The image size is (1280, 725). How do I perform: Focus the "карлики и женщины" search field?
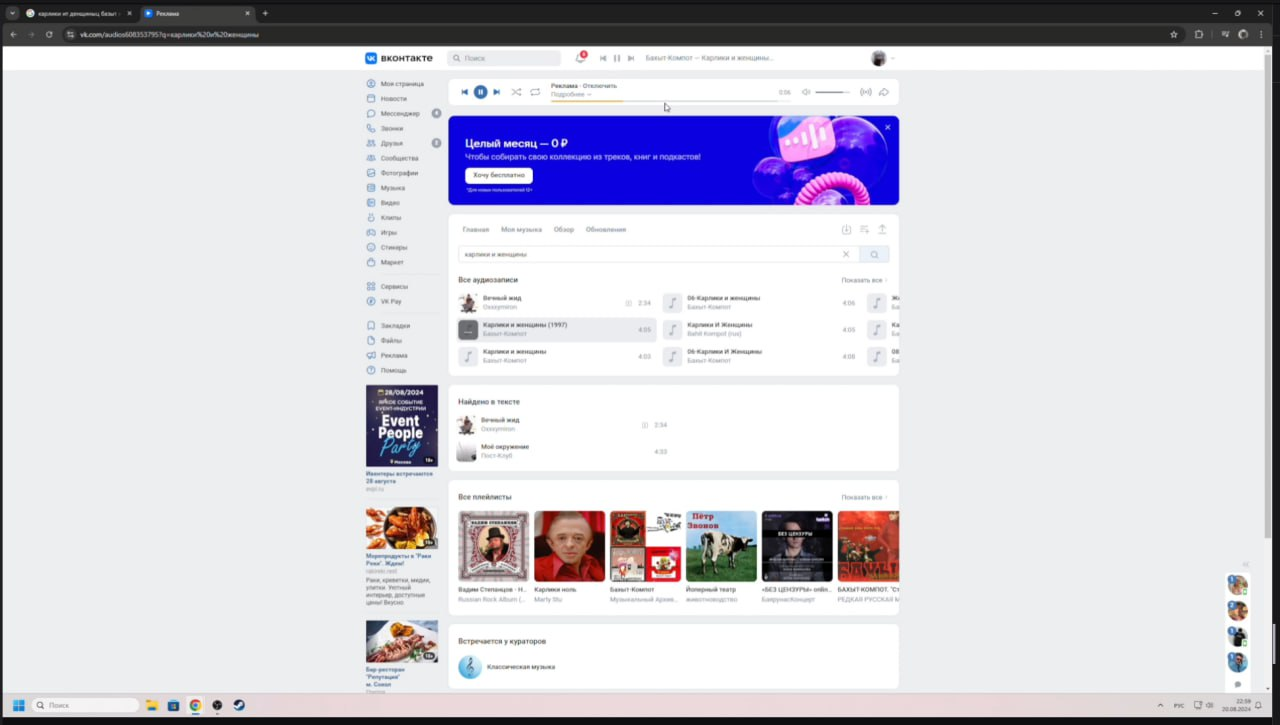(648, 254)
